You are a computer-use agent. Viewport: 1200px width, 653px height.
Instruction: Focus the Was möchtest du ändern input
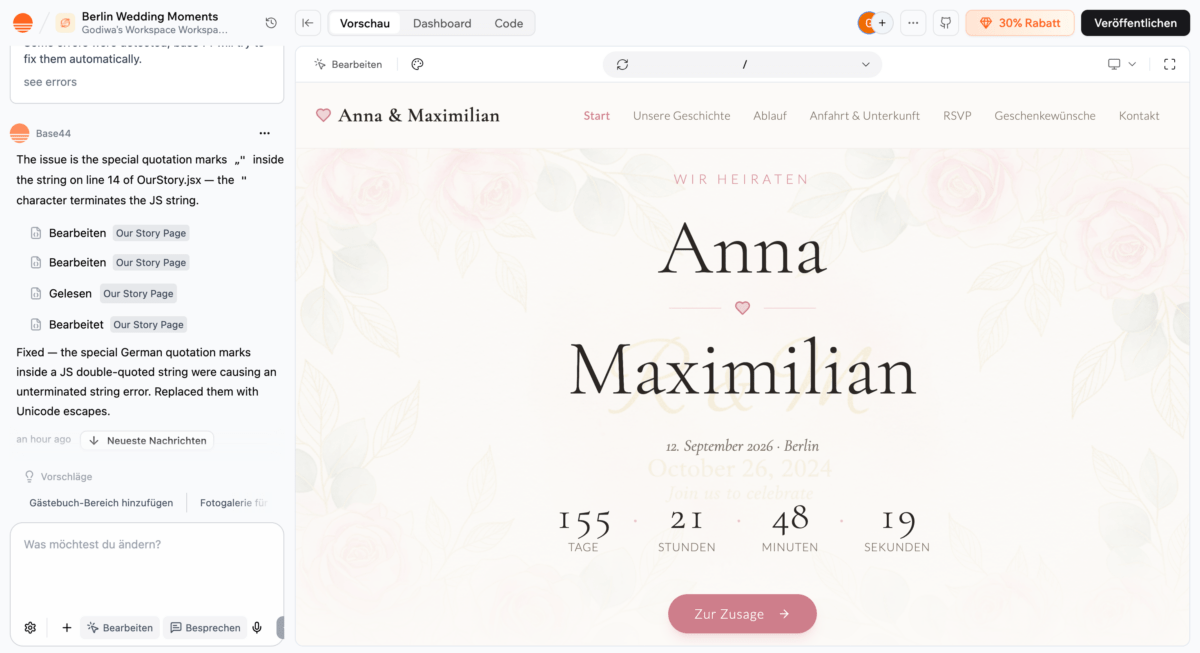(147, 565)
